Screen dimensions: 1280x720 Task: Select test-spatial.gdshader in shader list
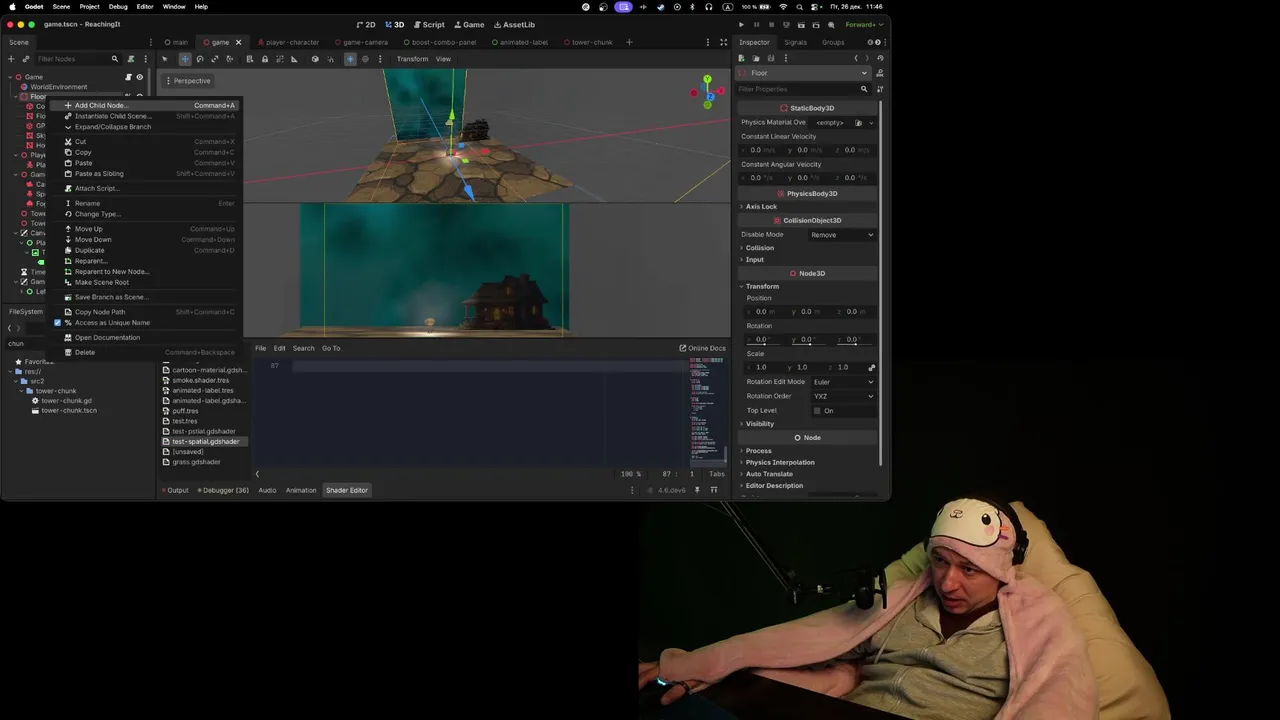pyautogui.click(x=203, y=442)
